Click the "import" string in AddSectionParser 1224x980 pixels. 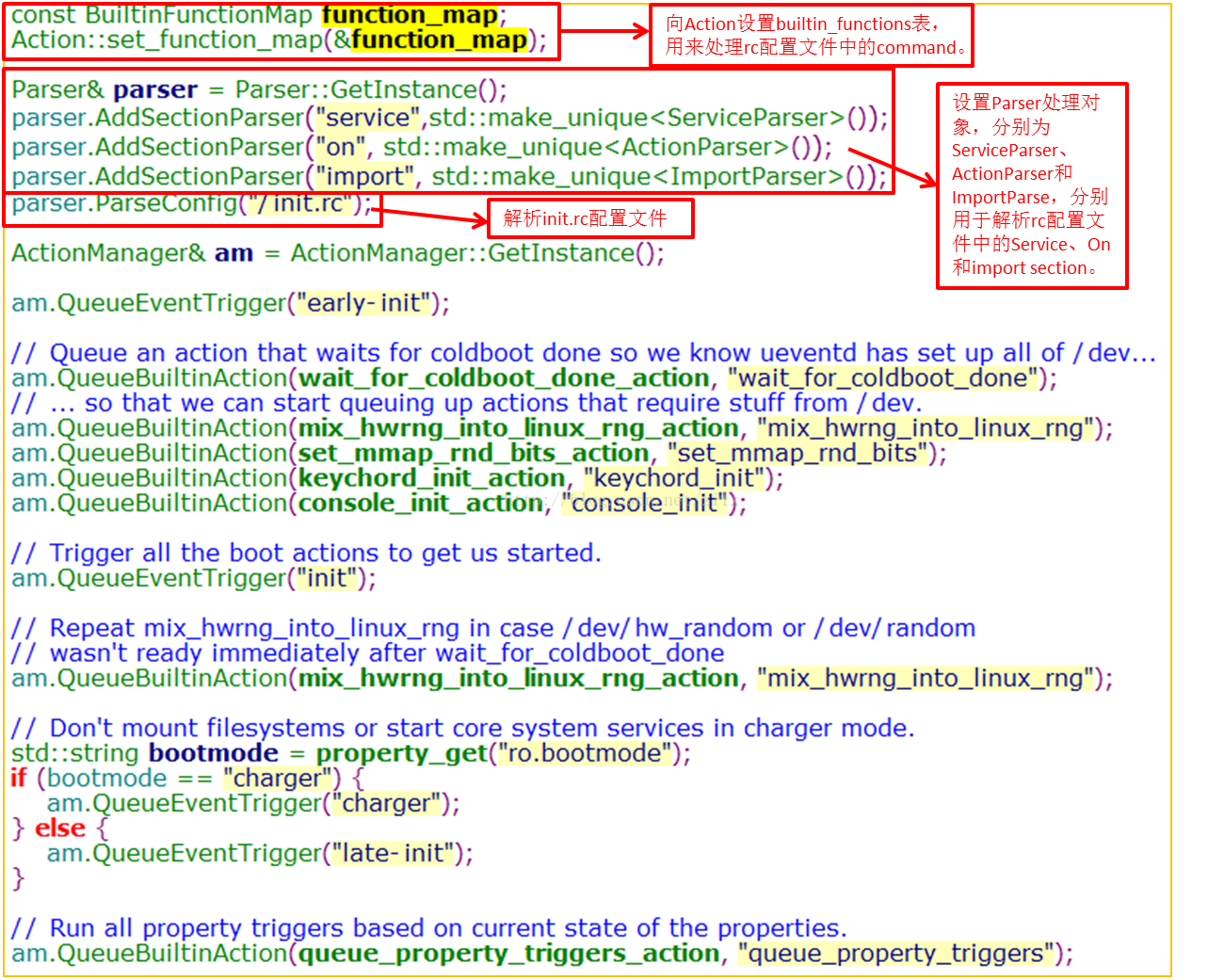364,176
